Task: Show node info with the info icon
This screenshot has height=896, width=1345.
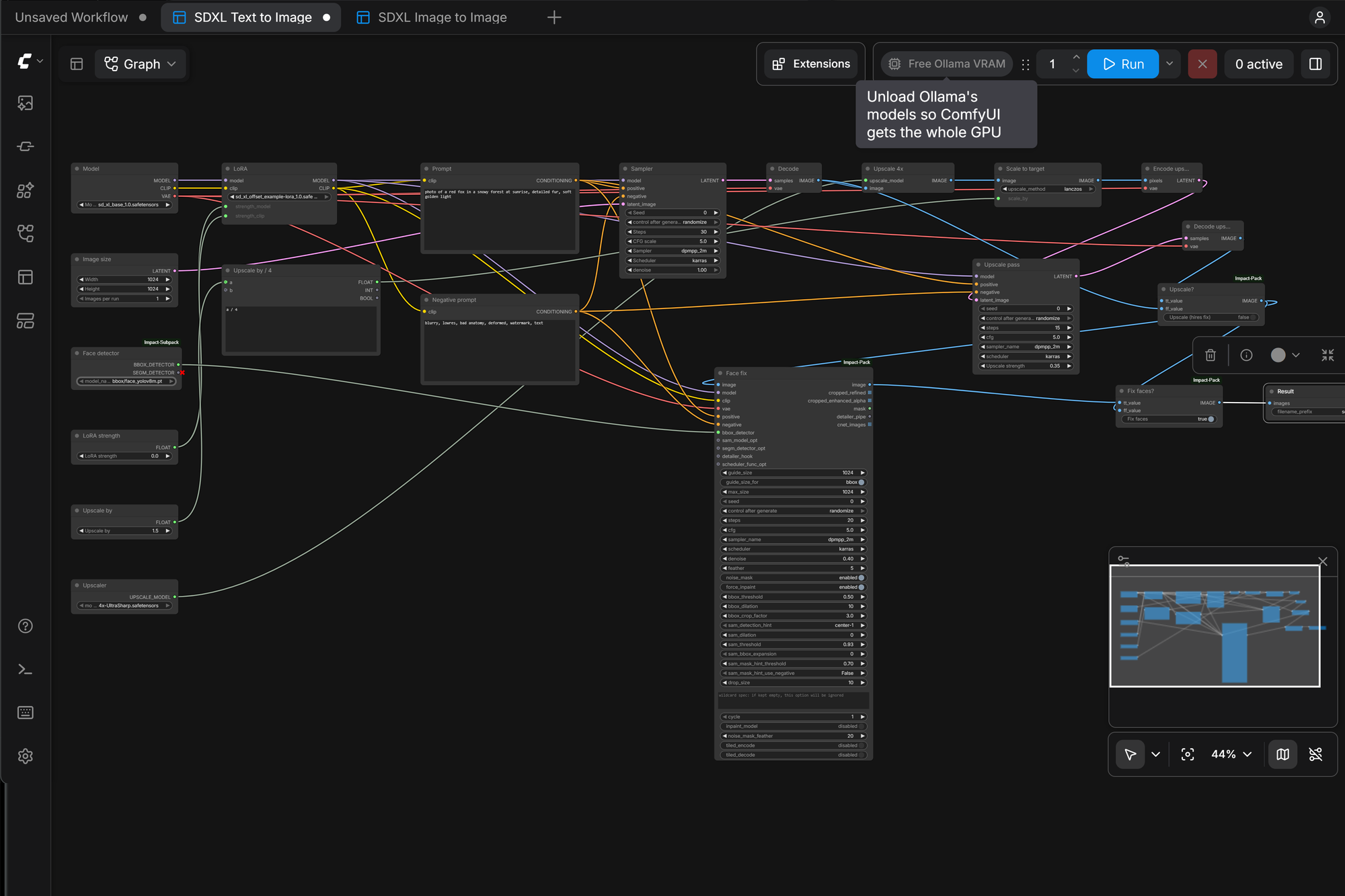Action: pyautogui.click(x=1246, y=355)
